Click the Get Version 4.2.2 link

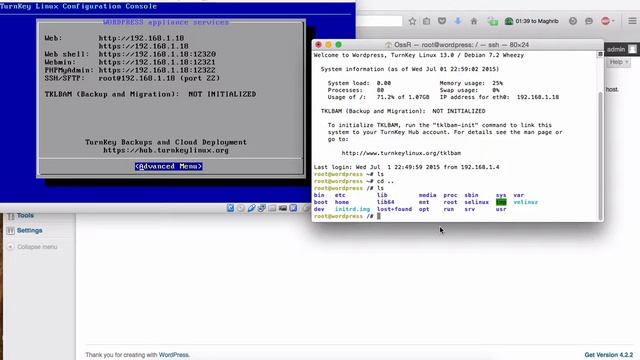(609, 355)
